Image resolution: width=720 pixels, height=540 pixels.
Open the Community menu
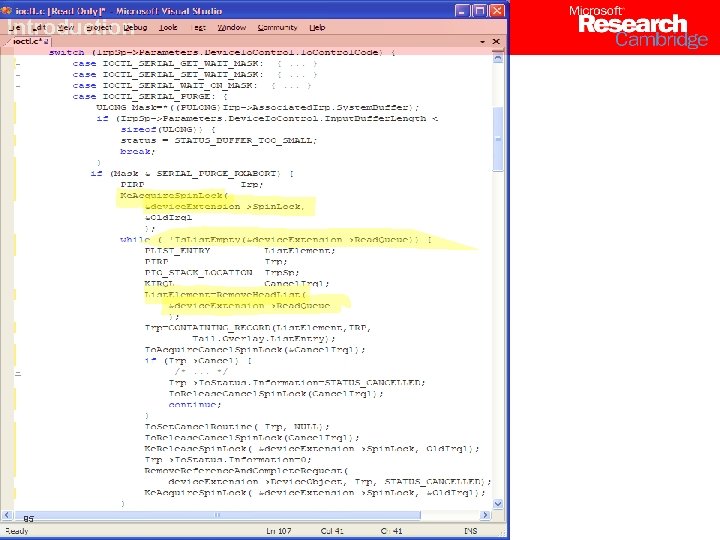coord(277,28)
